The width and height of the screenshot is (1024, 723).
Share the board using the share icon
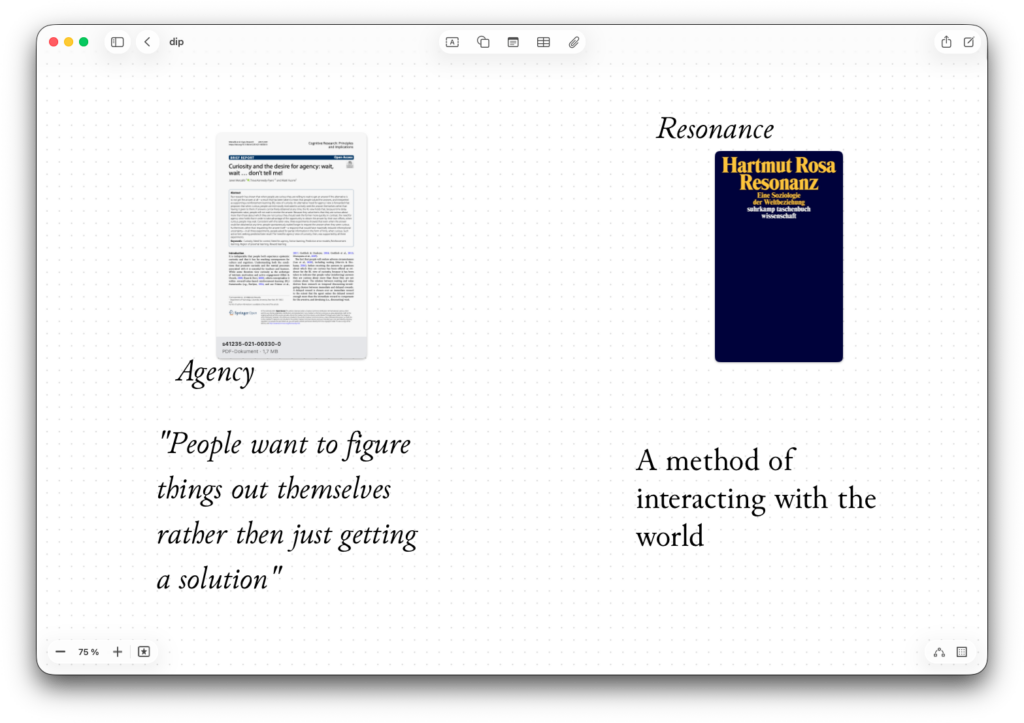(946, 42)
